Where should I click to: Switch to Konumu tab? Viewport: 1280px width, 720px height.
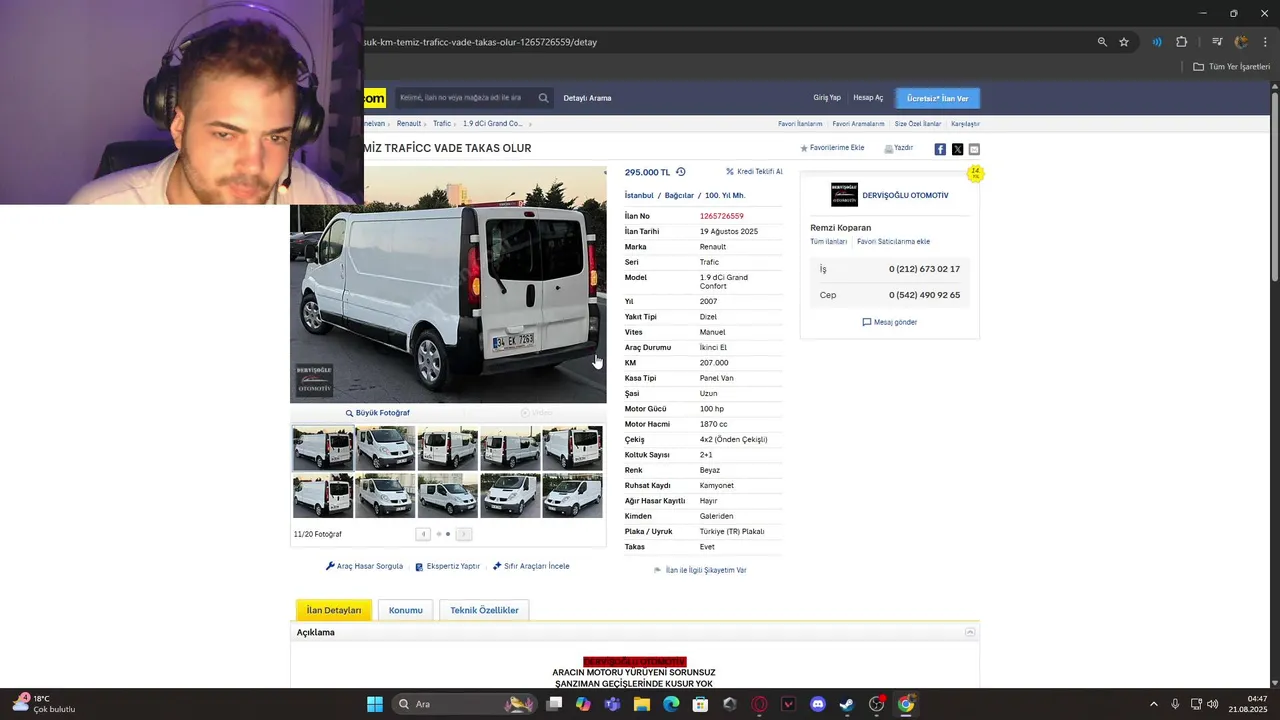[x=406, y=610]
